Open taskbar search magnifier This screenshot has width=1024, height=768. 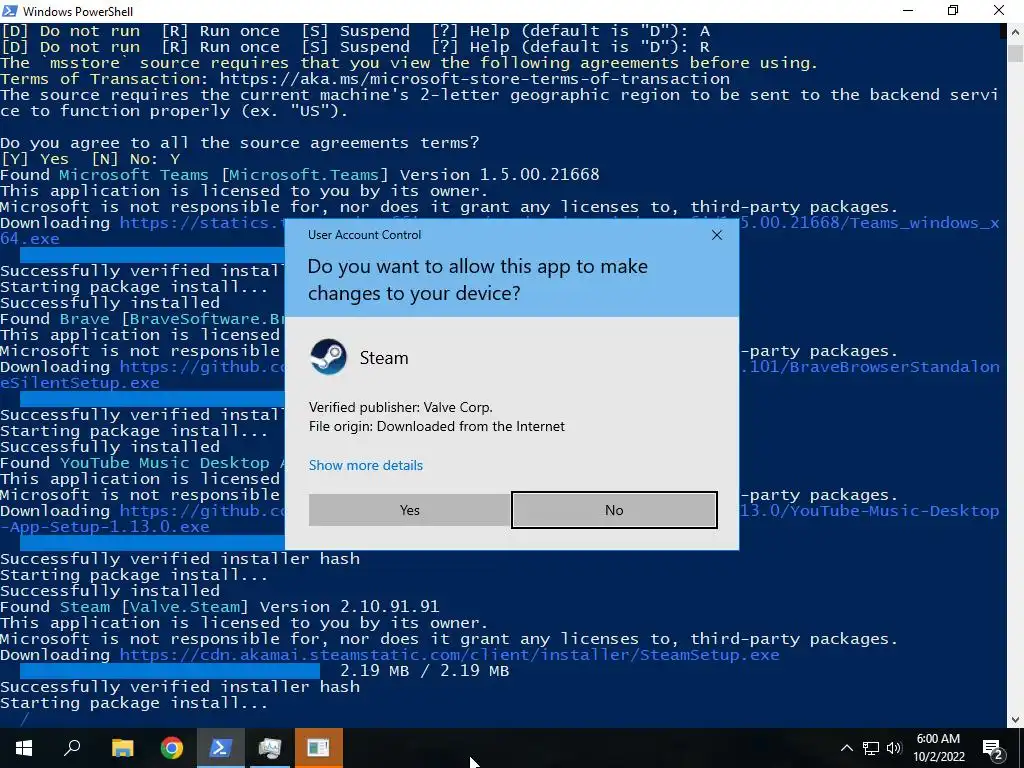coord(72,748)
